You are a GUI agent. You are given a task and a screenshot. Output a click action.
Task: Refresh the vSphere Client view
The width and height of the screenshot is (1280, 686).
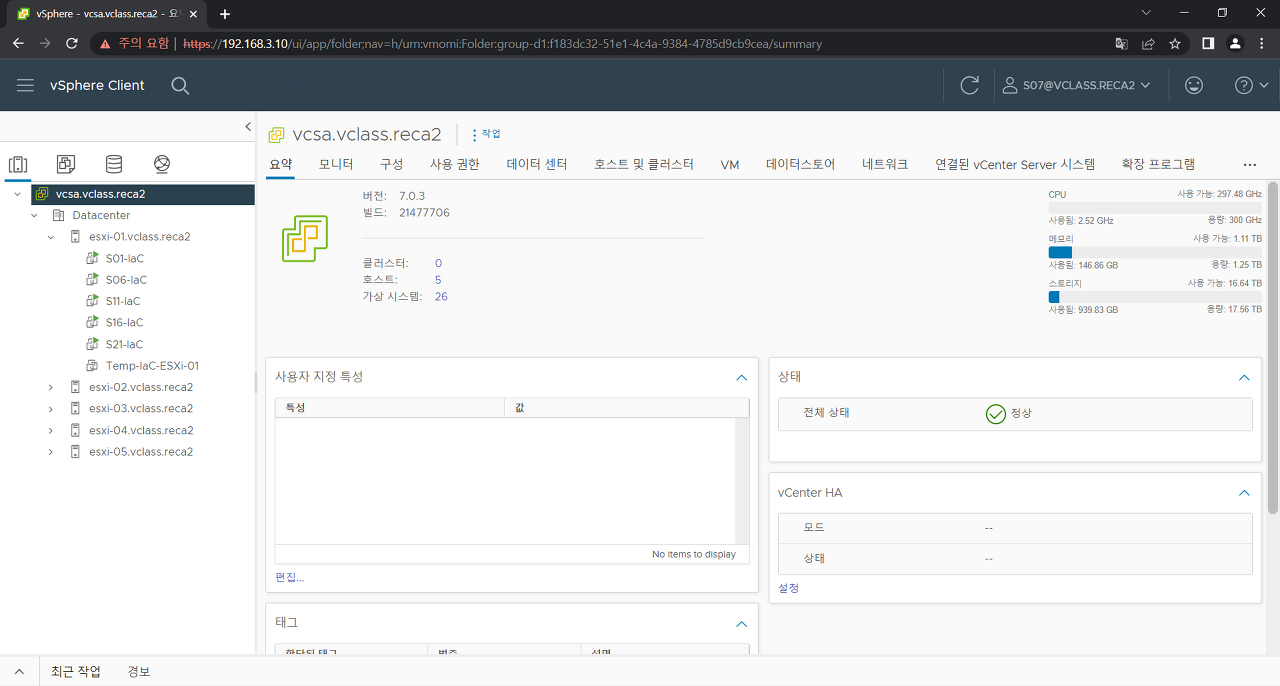(969, 86)
